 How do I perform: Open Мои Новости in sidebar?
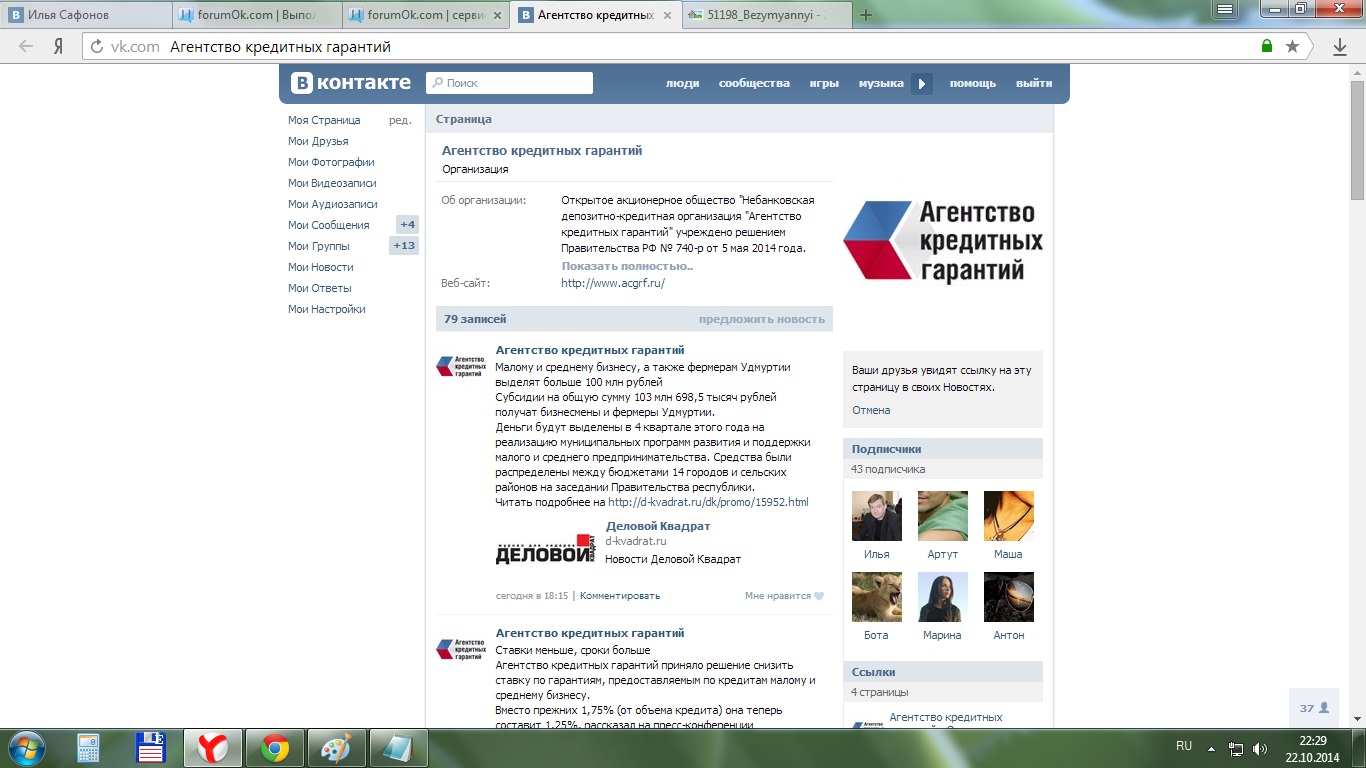point(321,267)
